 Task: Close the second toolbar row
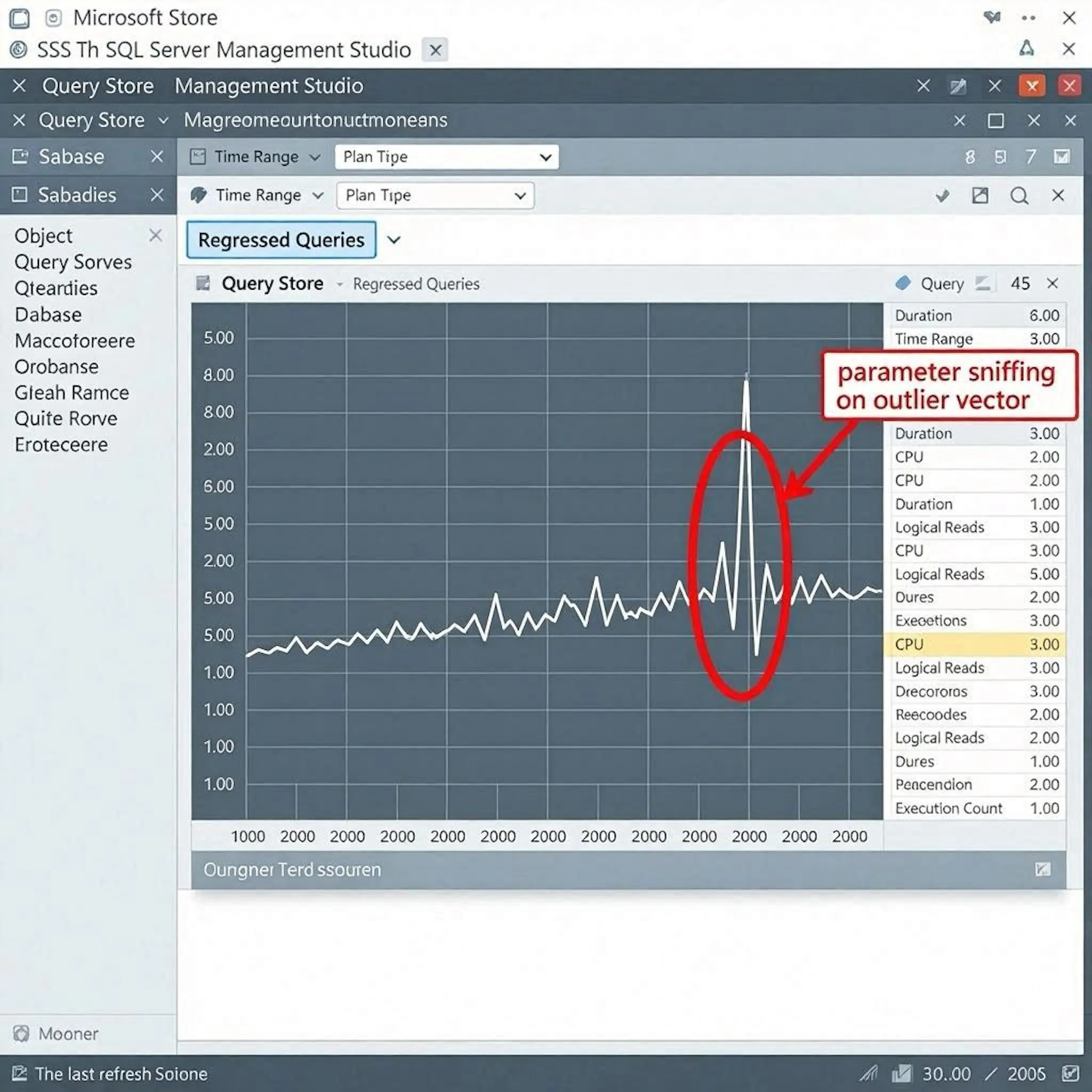pos(1058,196)
